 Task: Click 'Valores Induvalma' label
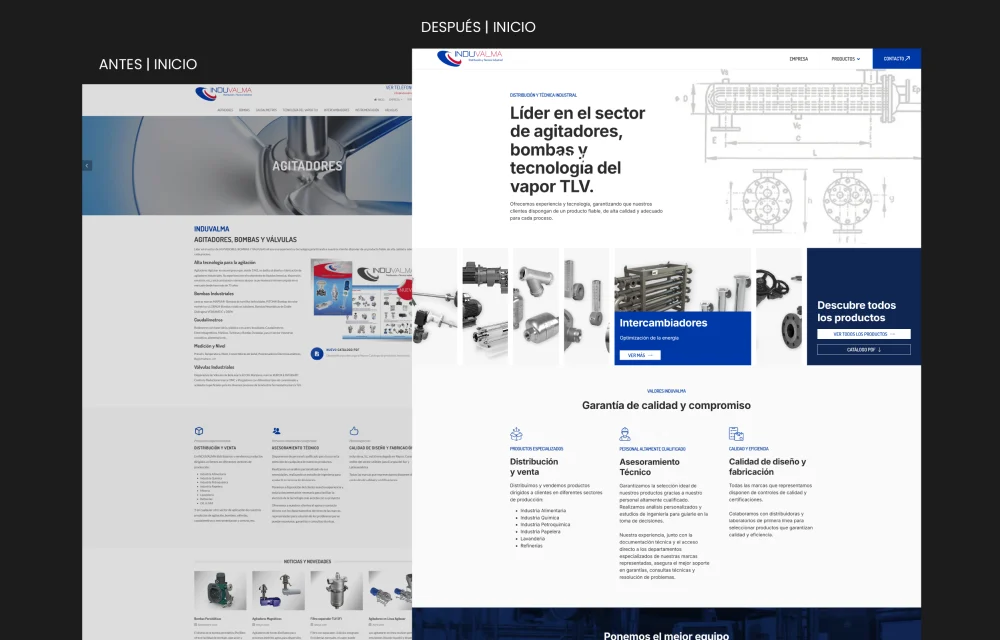666,391
